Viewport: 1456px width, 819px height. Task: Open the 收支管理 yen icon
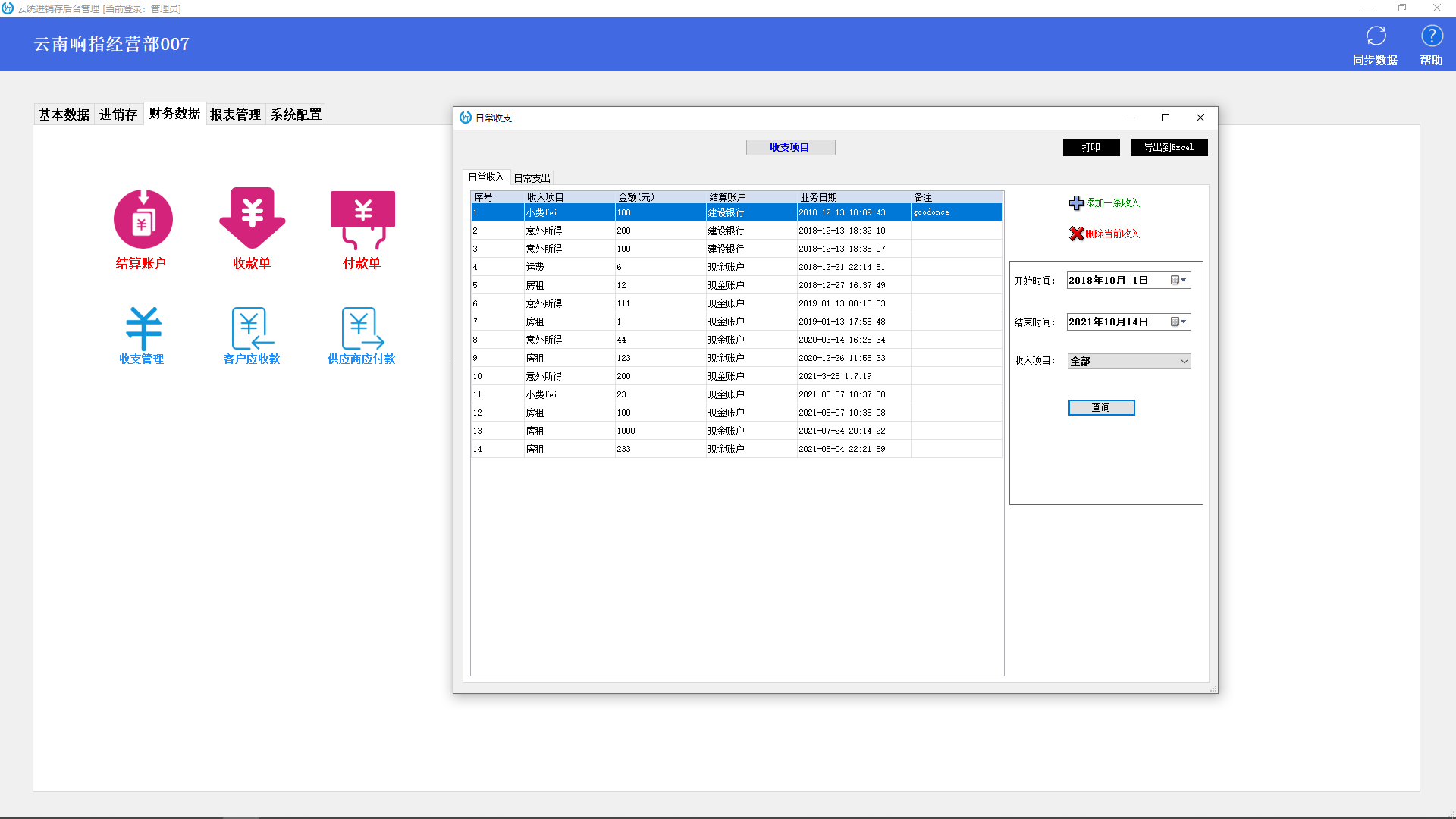point(143,328)
